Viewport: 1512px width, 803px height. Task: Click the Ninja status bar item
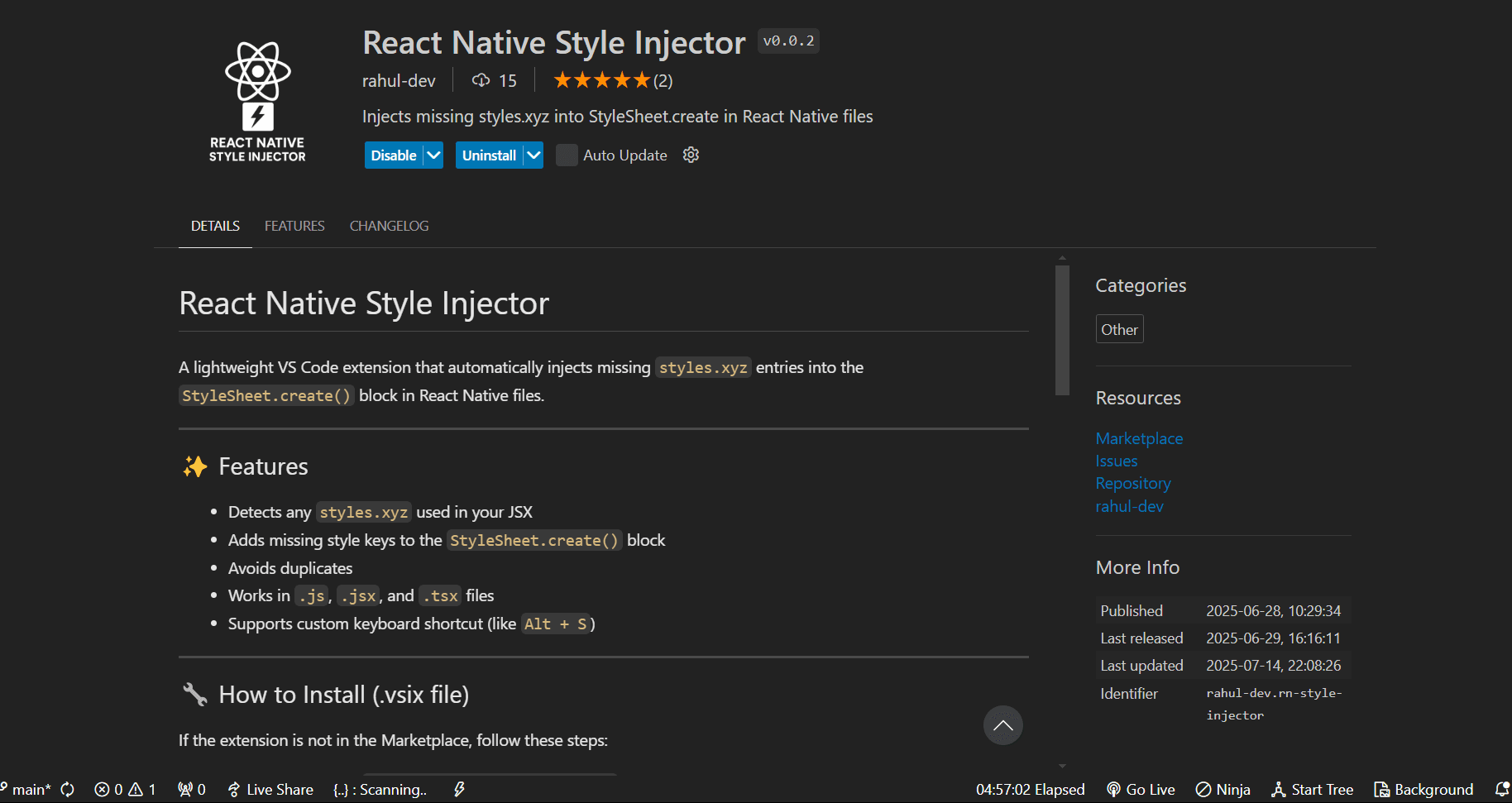(1223, 790)
